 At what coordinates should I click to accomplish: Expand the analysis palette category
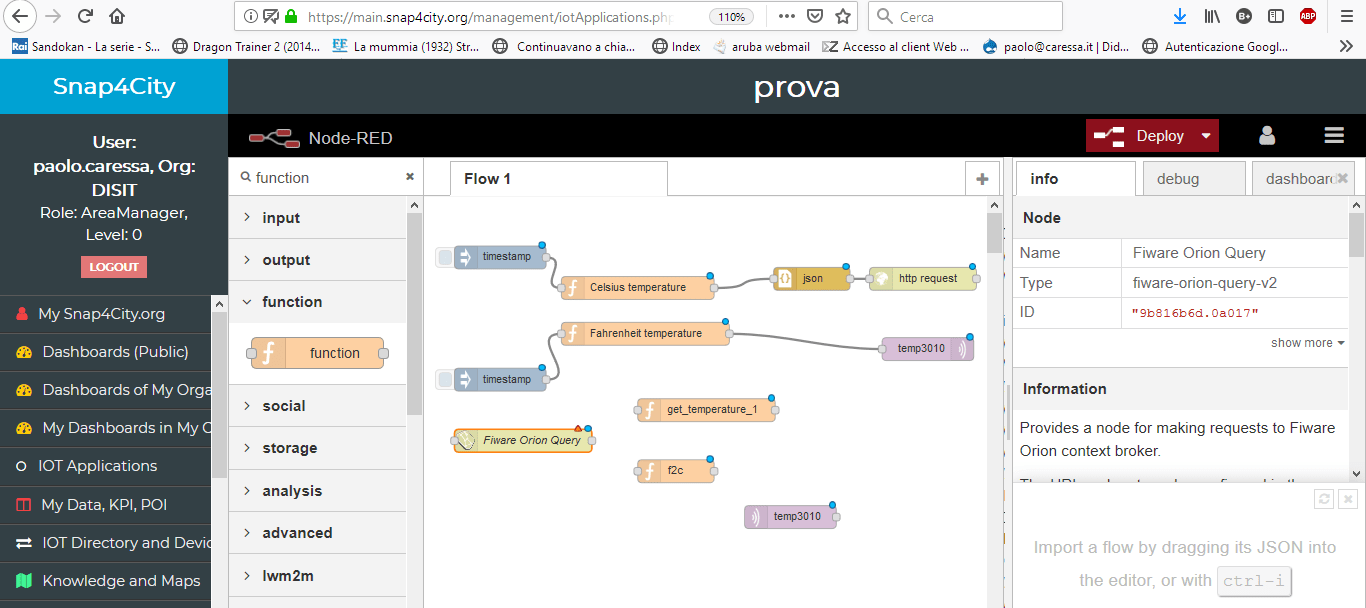coord(318,491)
